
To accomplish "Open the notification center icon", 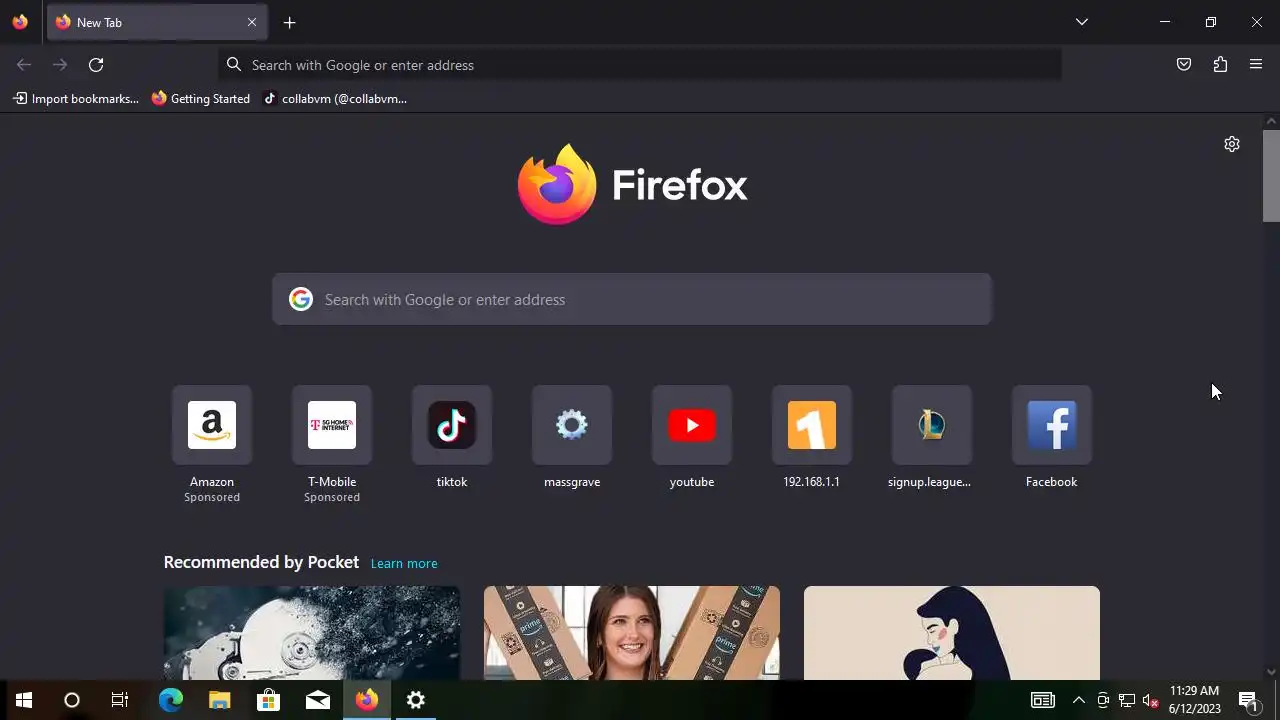I will [1248, 700].
